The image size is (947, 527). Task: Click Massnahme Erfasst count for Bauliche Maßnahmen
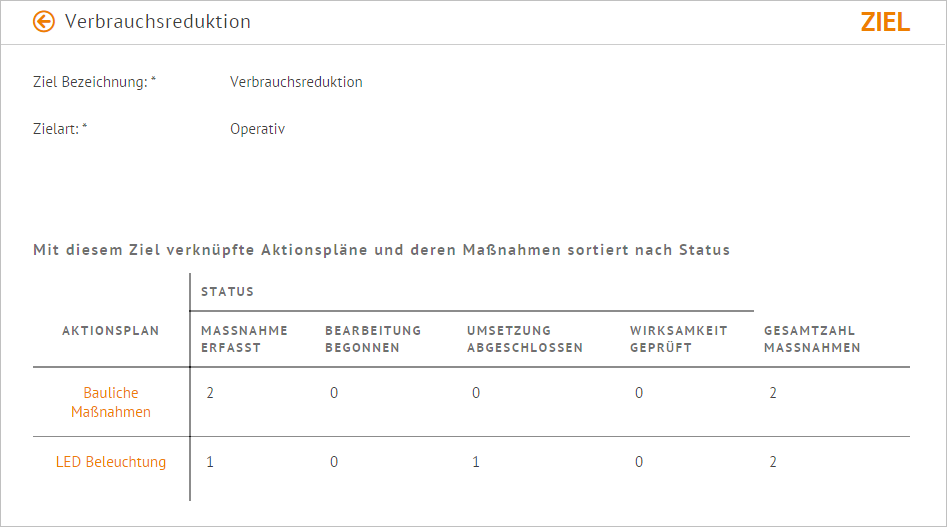(x=210, y=393)
